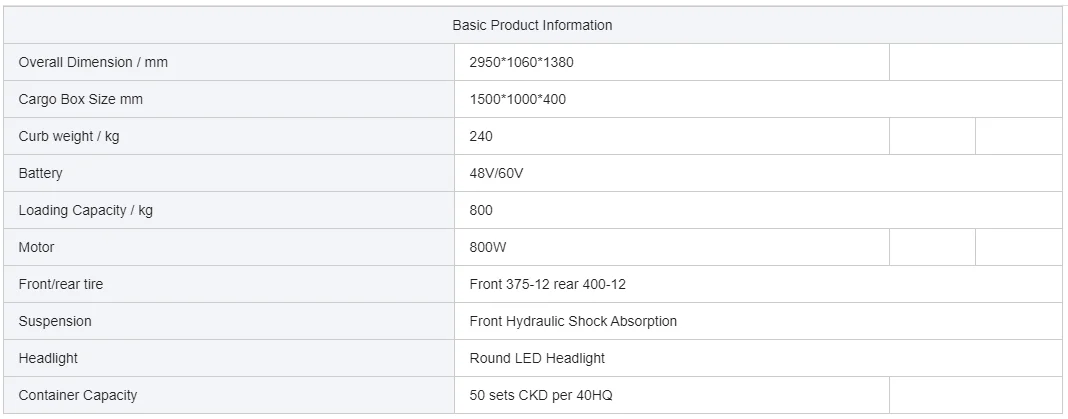Click the 2950*1060*1380 dimension value
Image resolution: width=1068 pixels, height=419 pixels.
coord(521,62)
